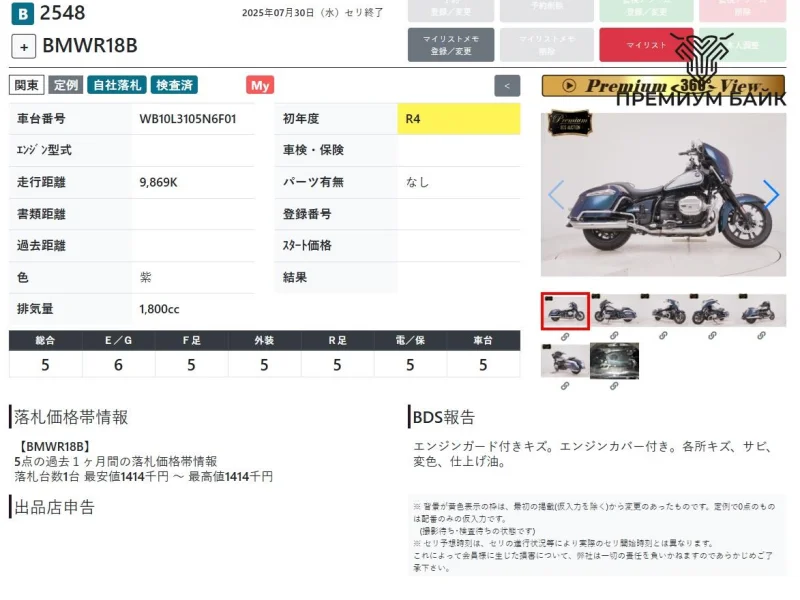Click the red My badge
This screenshot has width=800, height=600.
pyautogui.click(x=260, y=86)
